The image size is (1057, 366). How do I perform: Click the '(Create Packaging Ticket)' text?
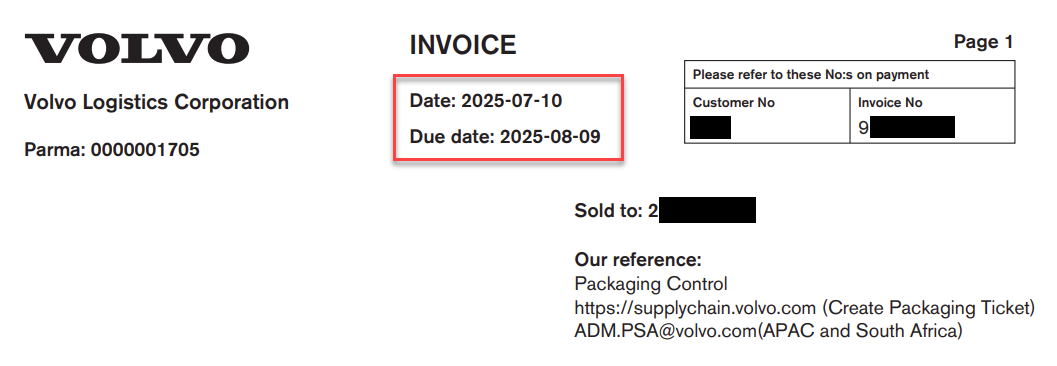tap(928, 308)
